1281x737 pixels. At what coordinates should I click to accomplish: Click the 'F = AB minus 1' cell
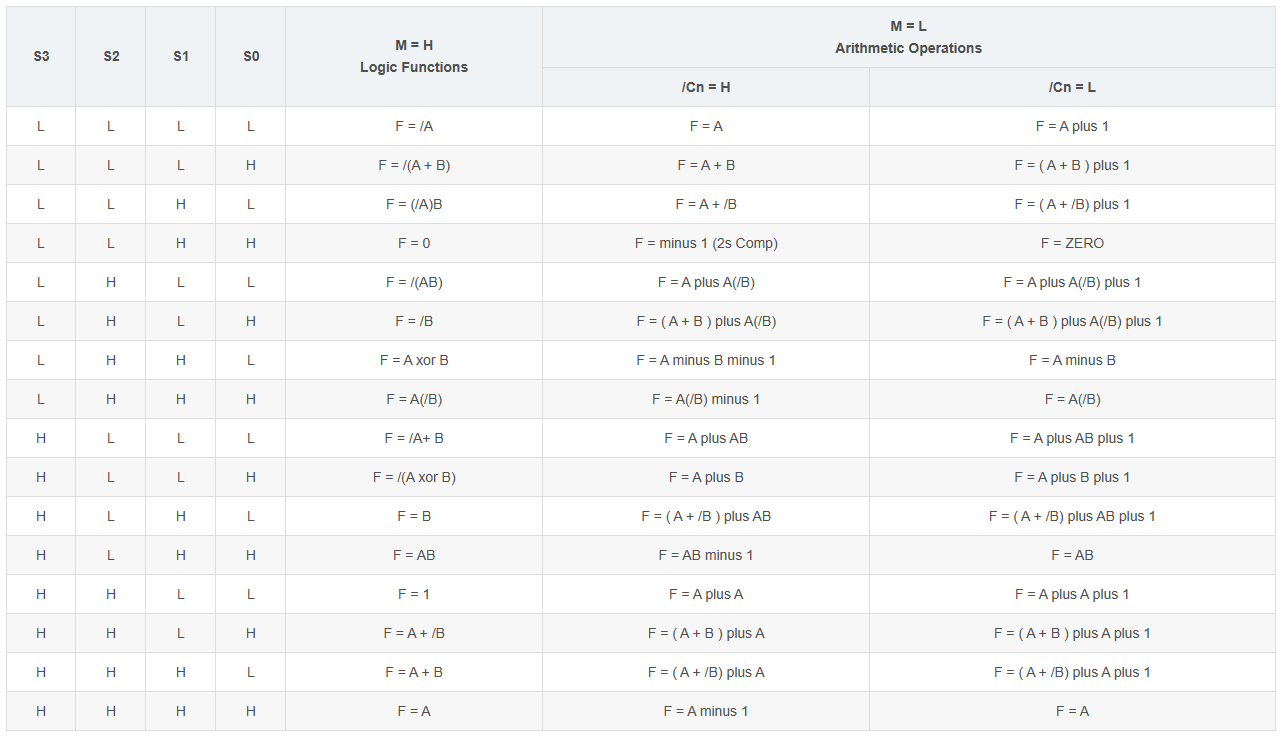(706, 555)
